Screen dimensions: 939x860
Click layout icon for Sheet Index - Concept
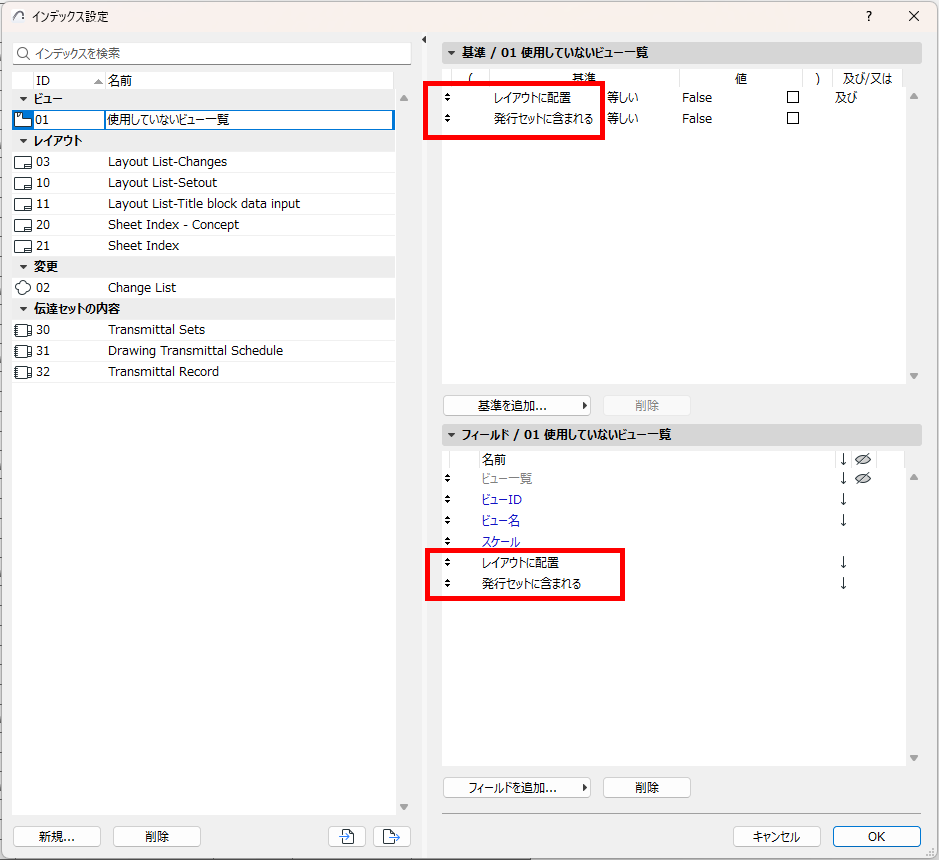click(x=23, y=225)
